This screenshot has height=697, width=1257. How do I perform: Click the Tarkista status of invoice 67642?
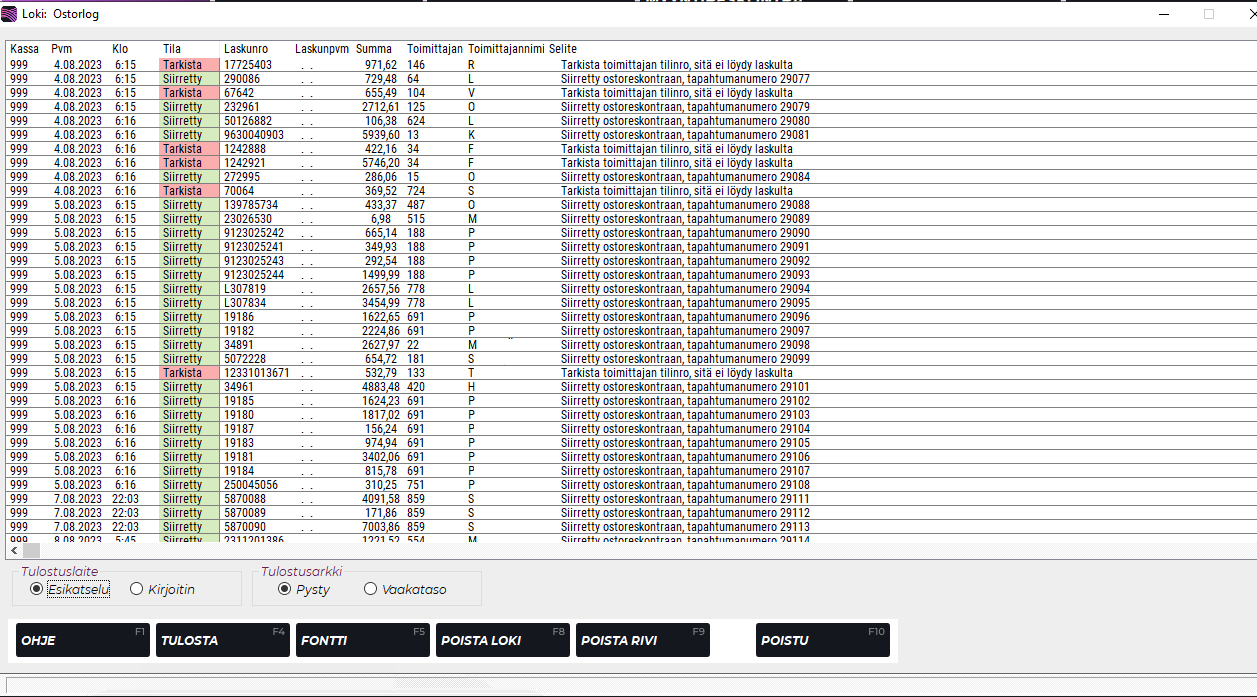pyautogui.click(x=187, y=93)
